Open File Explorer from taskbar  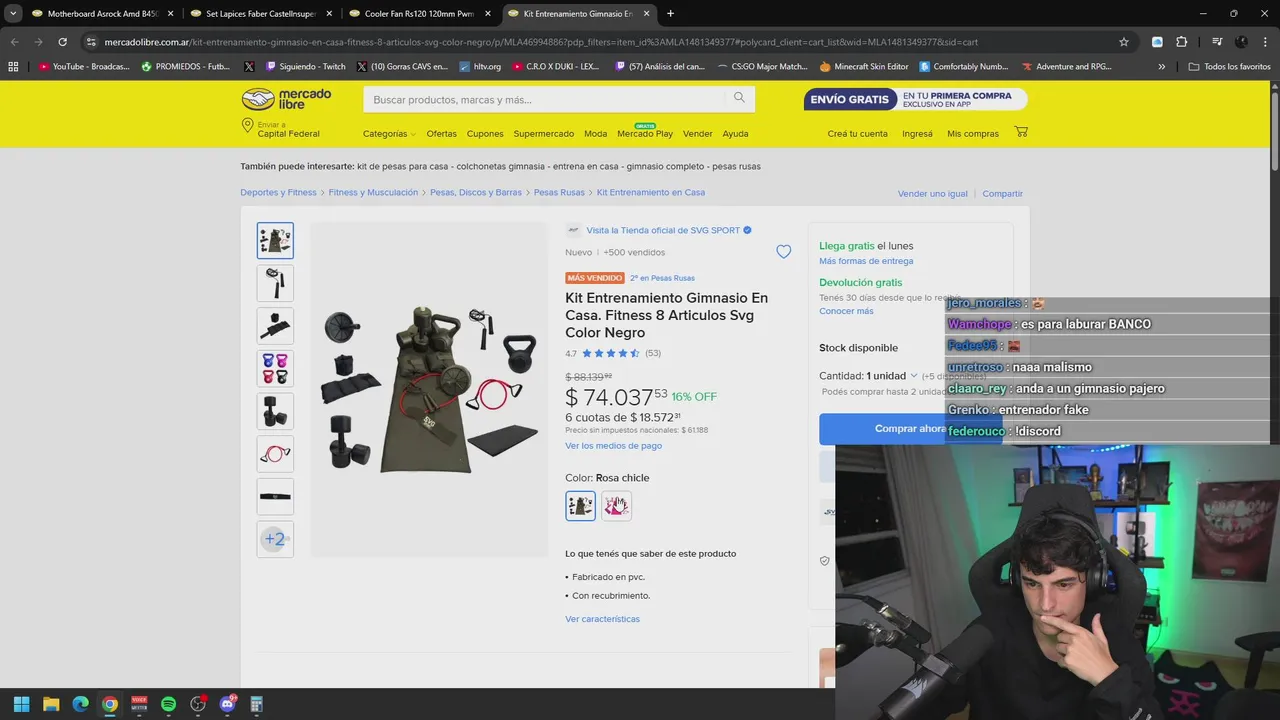[x=51, y=704]
